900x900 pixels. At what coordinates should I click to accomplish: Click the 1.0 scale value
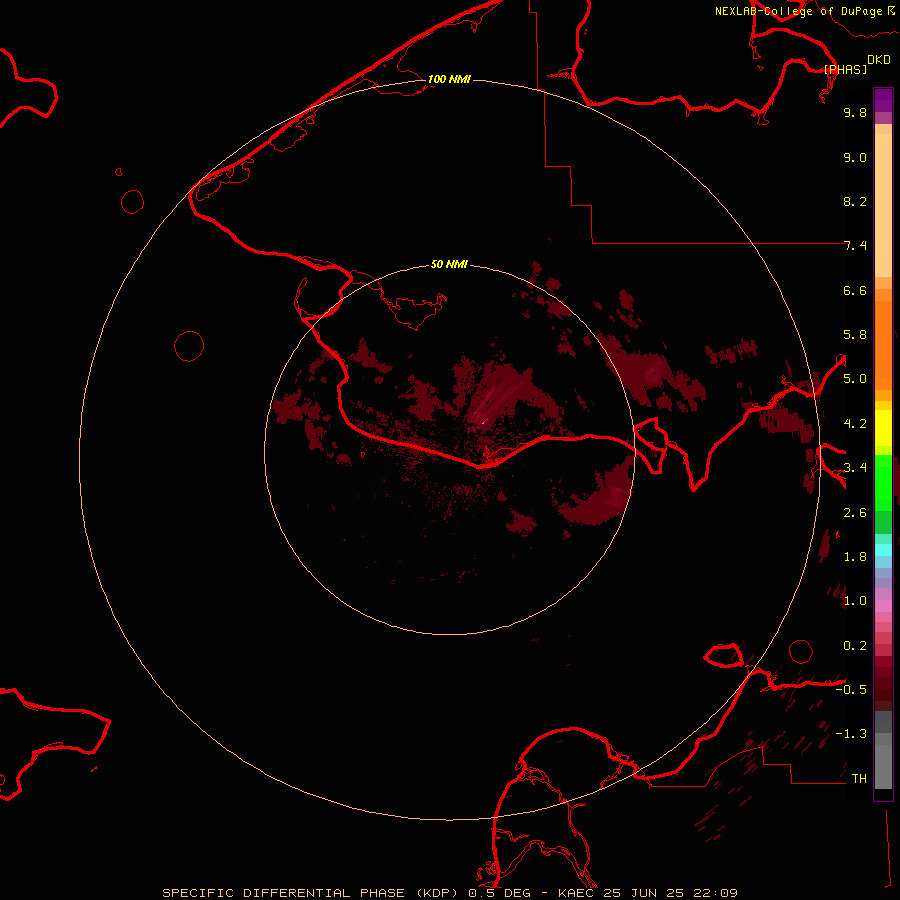[855, 601]
